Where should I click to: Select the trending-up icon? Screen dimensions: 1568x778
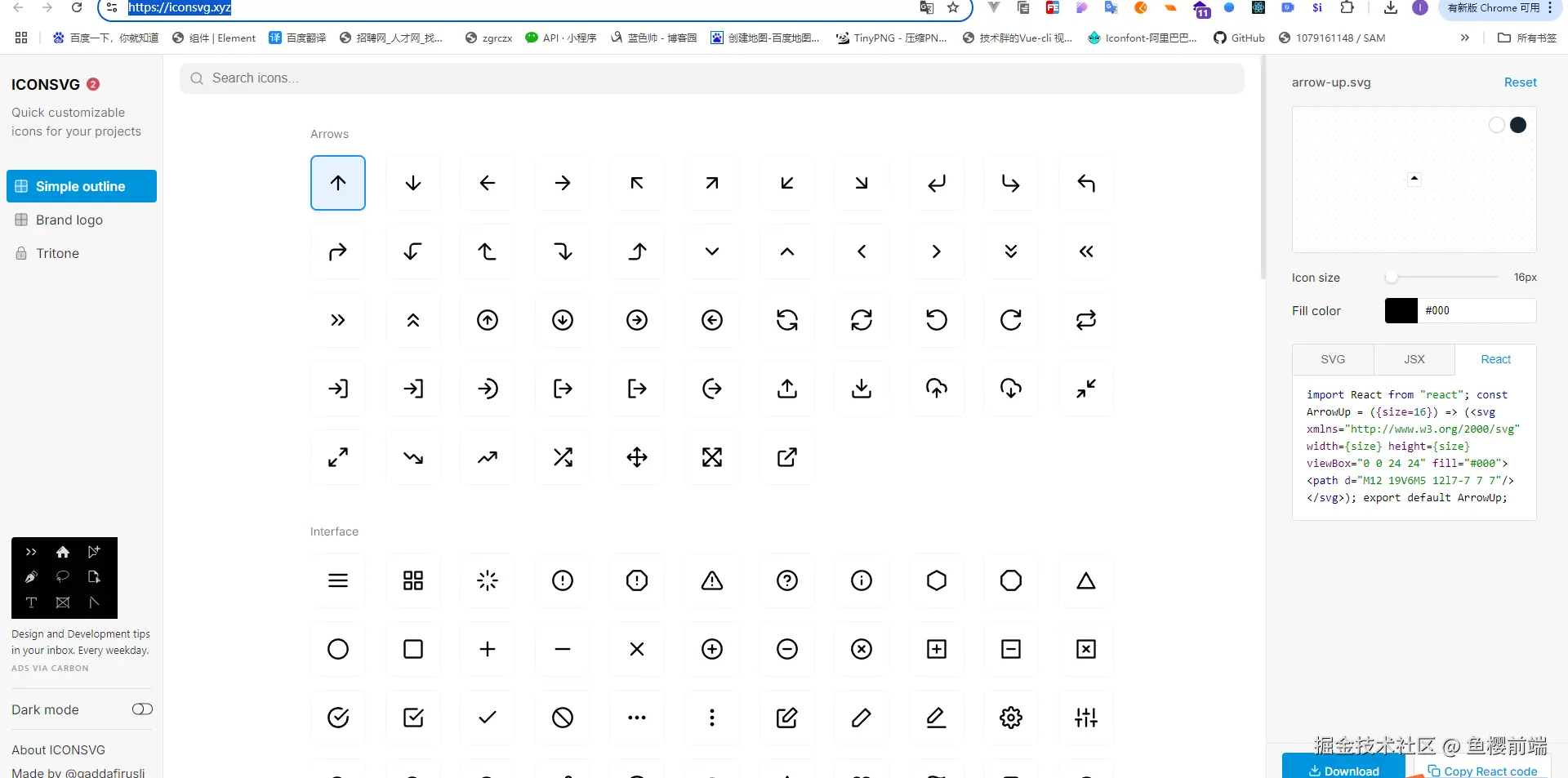click(488, 457)
